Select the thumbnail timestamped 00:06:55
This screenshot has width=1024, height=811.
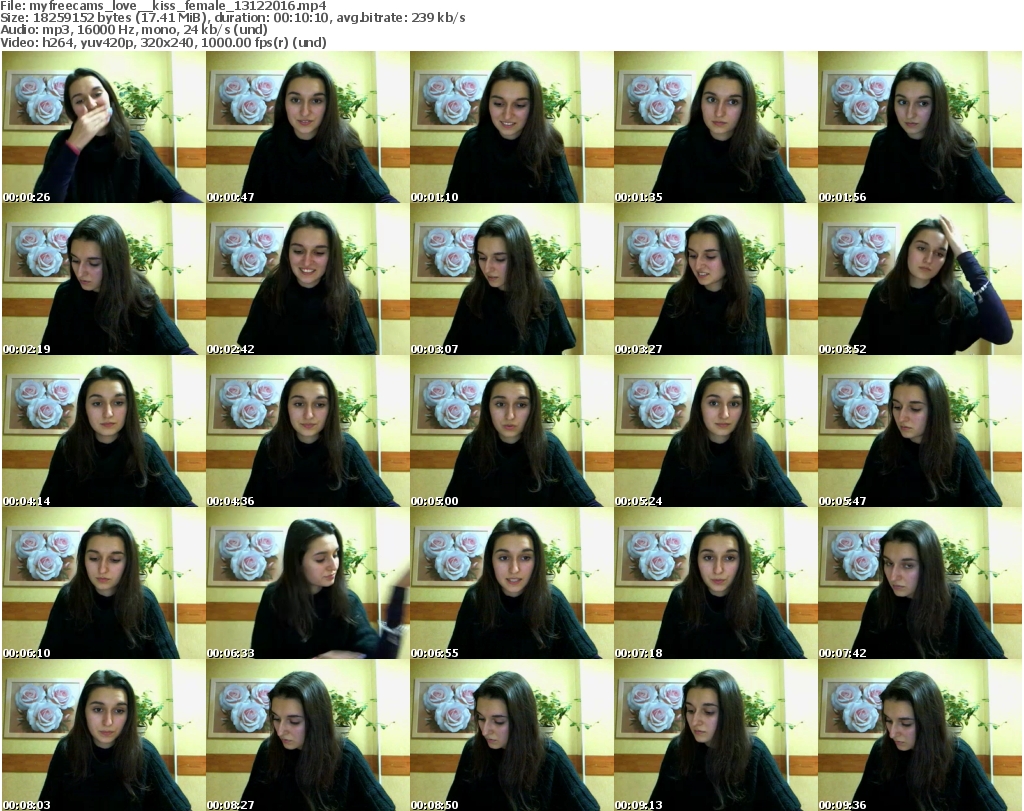click(511, 584)
